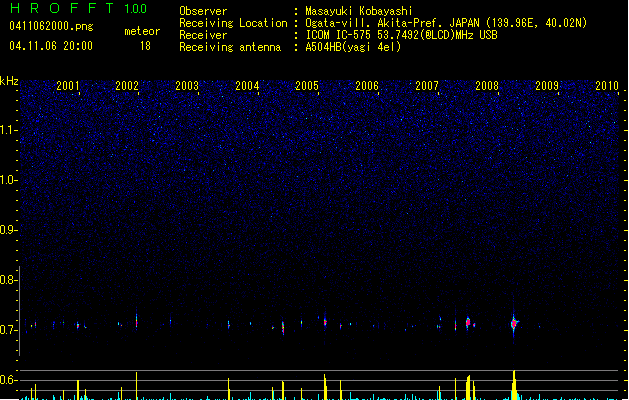Viewport: 629px width, 400px height.
Task: Click the 0.7 kHz frequency label
Action: pyautogui.click(x=9, y=330)
